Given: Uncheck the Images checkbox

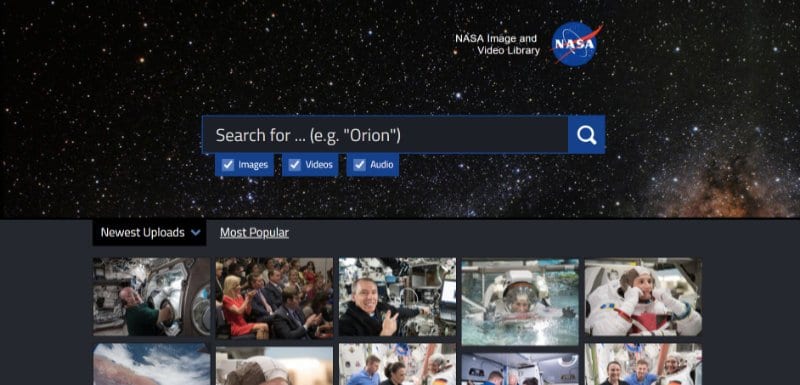Looking at the screenshot, I should click(228, 165).
